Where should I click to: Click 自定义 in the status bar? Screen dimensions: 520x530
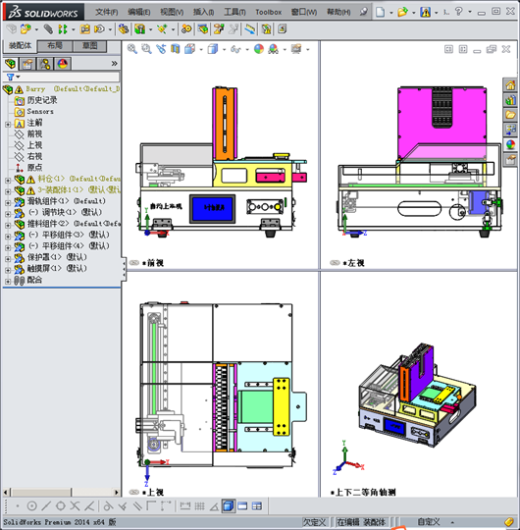429,522
